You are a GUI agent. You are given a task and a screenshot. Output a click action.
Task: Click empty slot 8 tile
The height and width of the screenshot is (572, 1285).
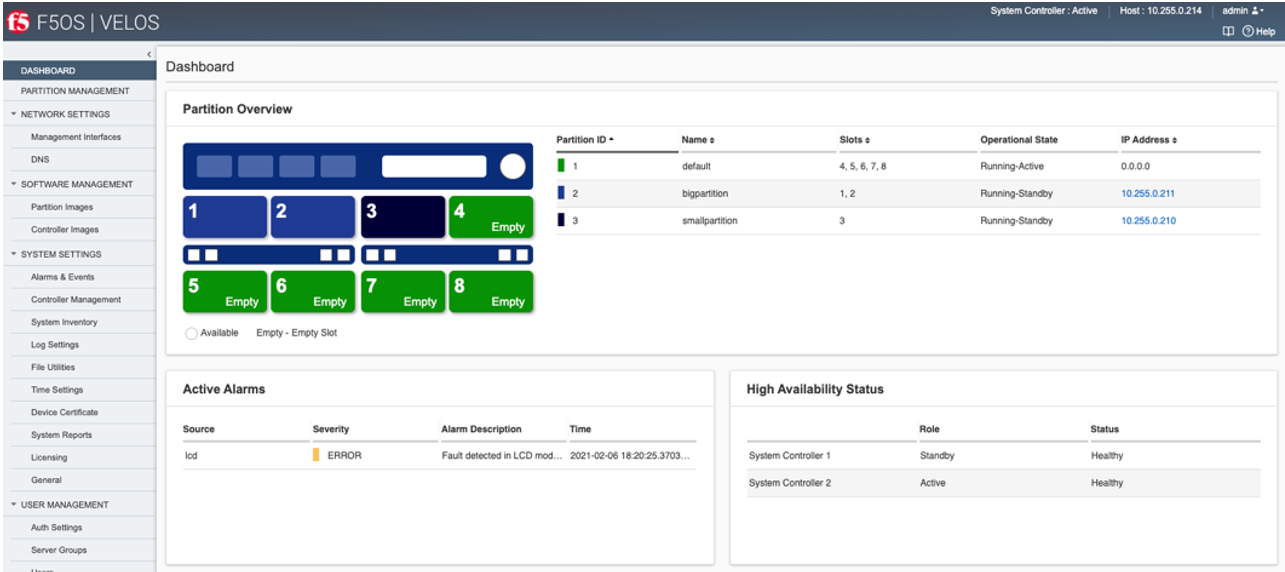pyautogui.click(x=491, y=291)
